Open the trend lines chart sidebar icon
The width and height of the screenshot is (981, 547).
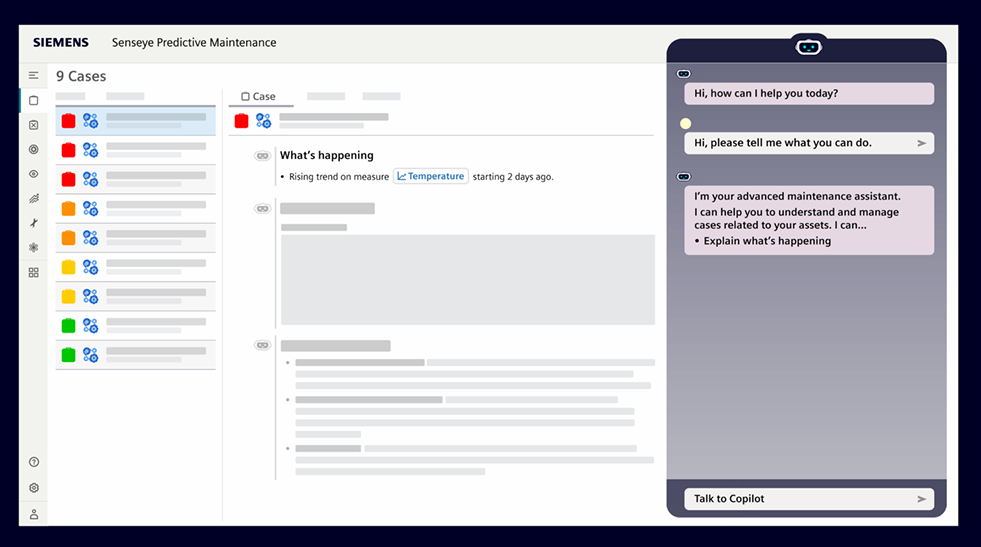click(x=34, y=198)
